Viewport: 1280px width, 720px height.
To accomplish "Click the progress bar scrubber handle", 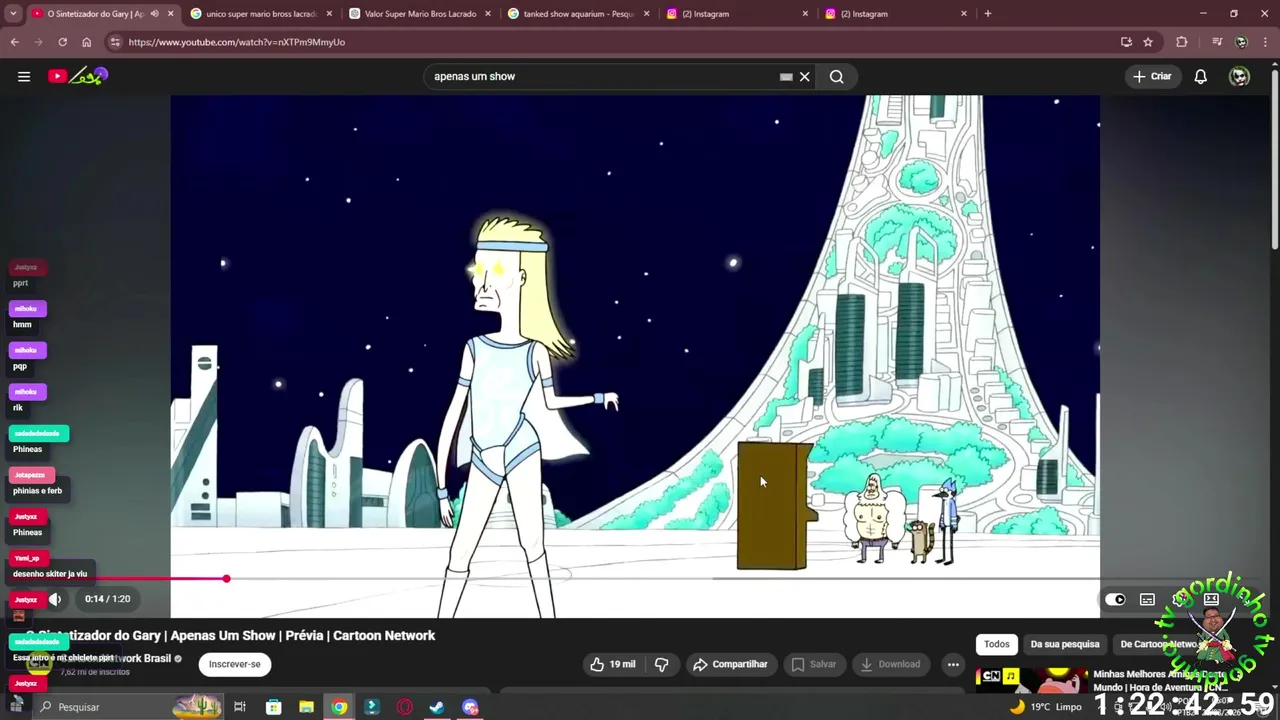I will tap(226, 578).
